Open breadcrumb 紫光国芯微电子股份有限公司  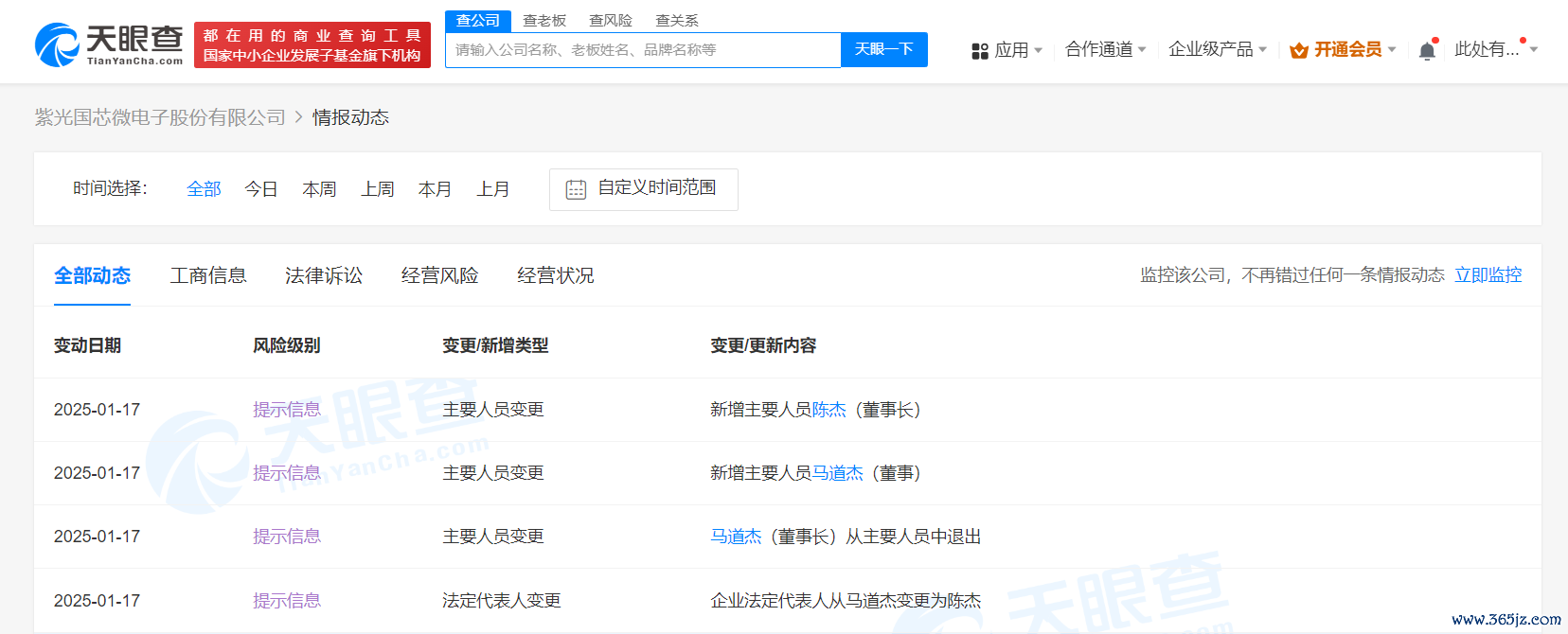160,117
